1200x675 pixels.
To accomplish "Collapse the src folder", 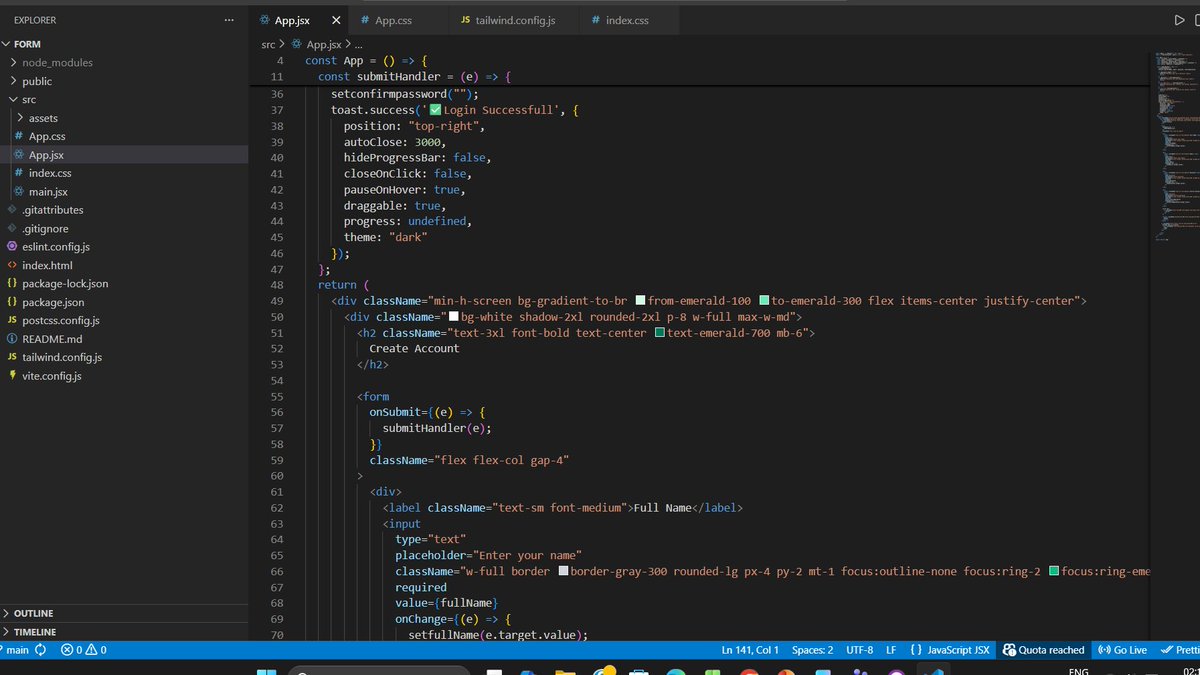I will tap(29, 100).
